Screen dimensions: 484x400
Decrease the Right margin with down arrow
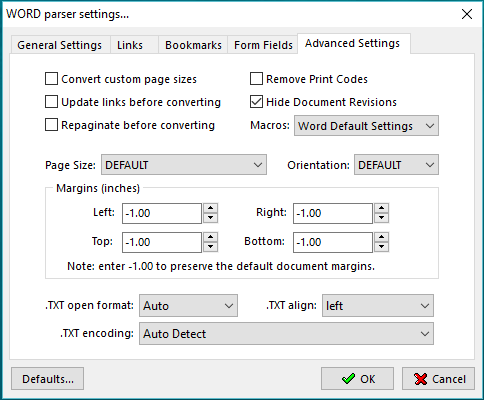381,218
